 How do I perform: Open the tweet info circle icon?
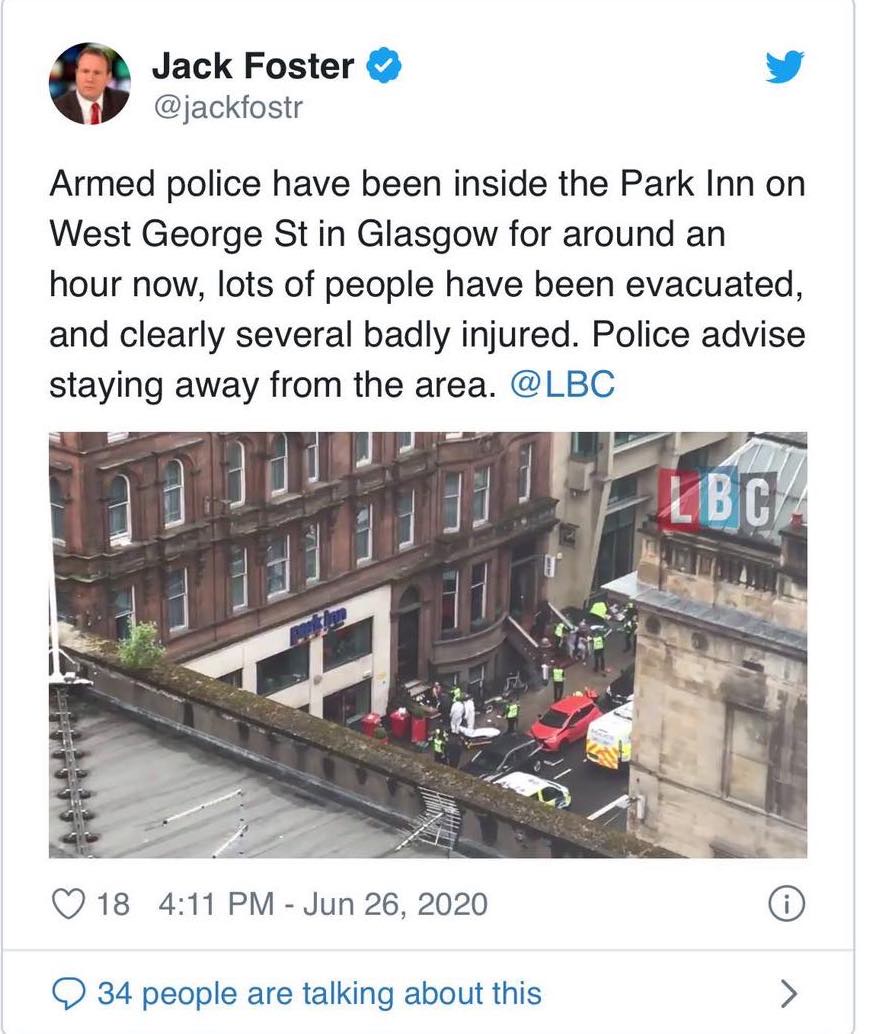tap(786, 904)
